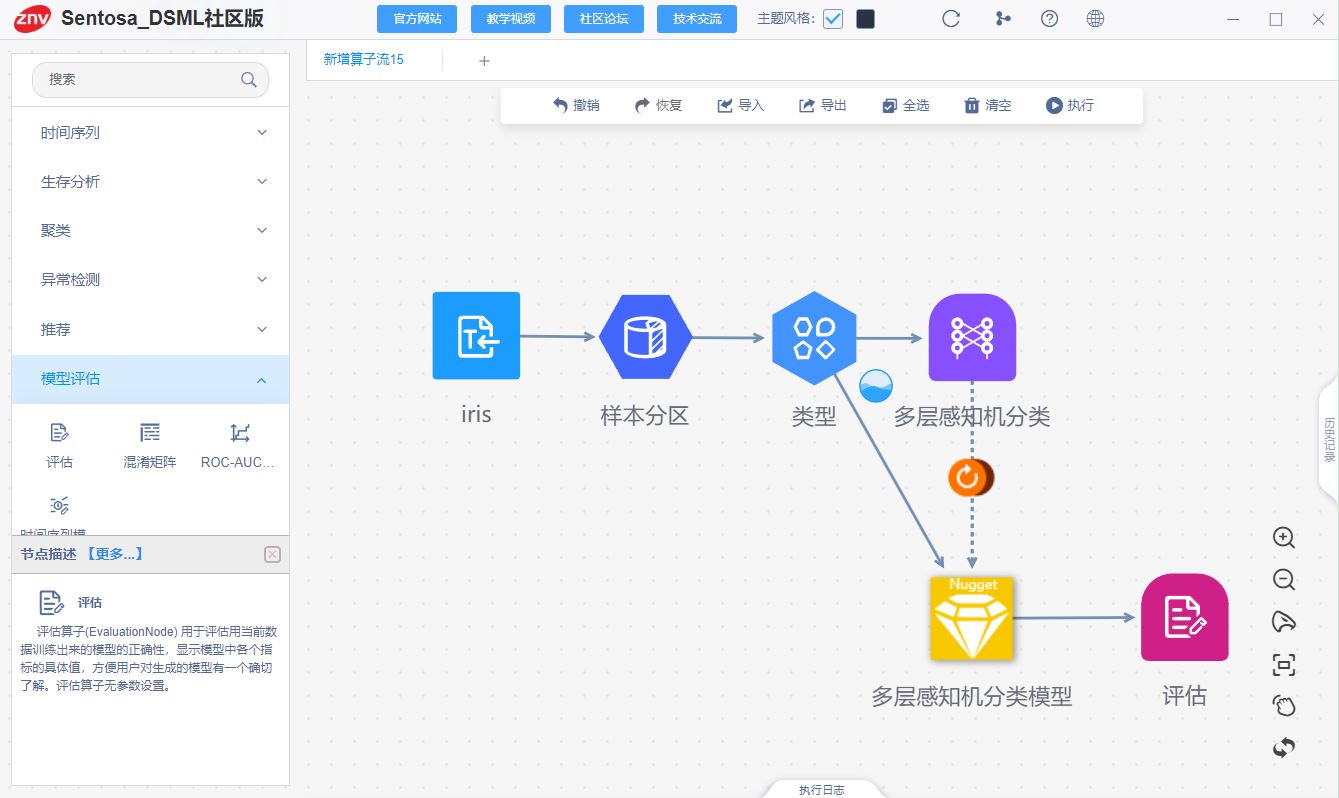Click 清空 to clear the canvas
The image size is (1339, 798).
987,105
